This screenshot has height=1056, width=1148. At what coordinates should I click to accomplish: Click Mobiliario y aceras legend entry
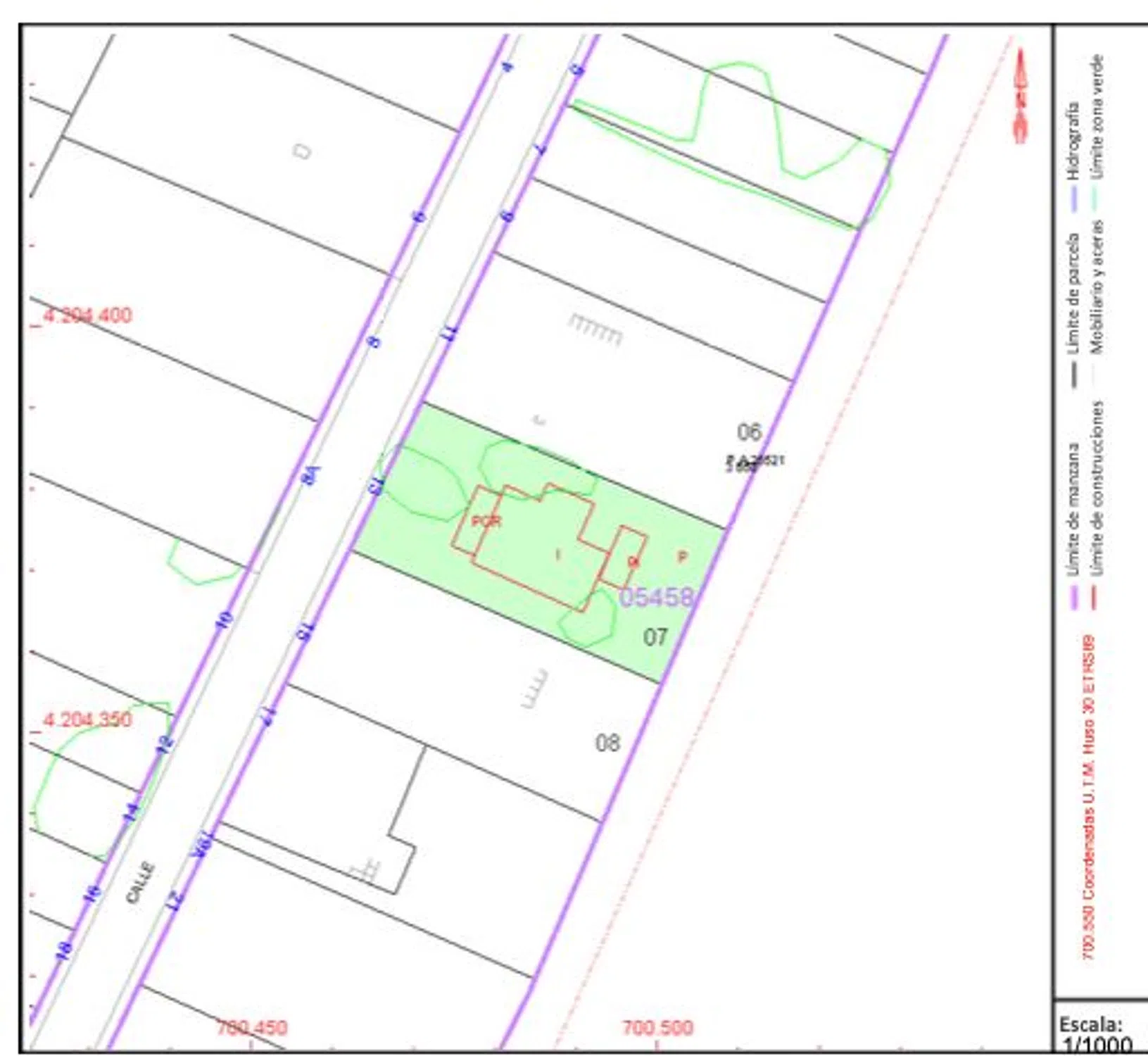(1096, 287)
